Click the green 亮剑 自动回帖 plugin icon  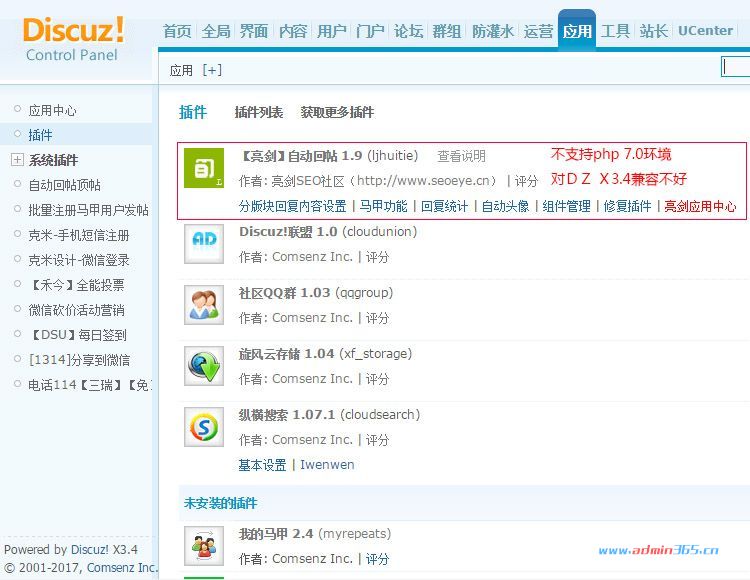click(204, 168)
